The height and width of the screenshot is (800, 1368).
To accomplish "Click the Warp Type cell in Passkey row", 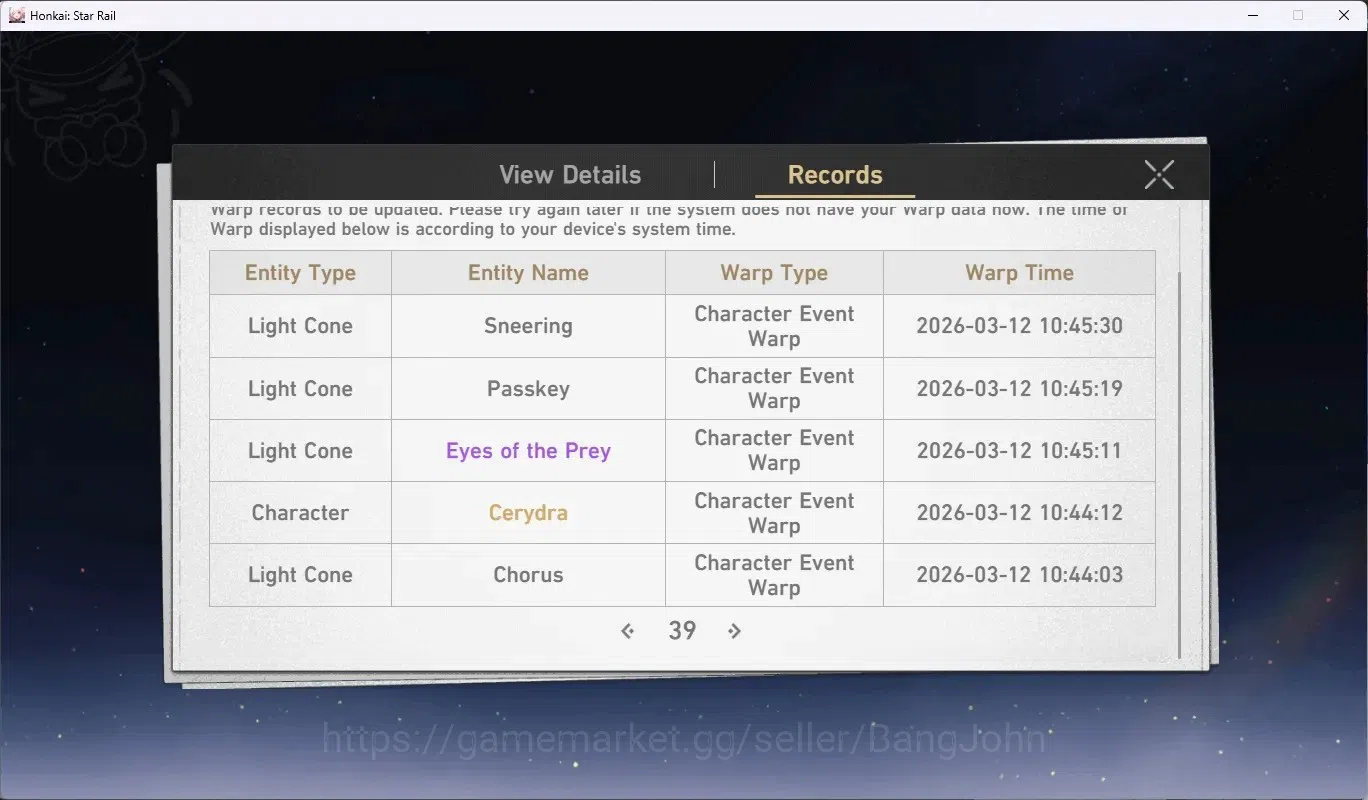I will pos(774,389).
